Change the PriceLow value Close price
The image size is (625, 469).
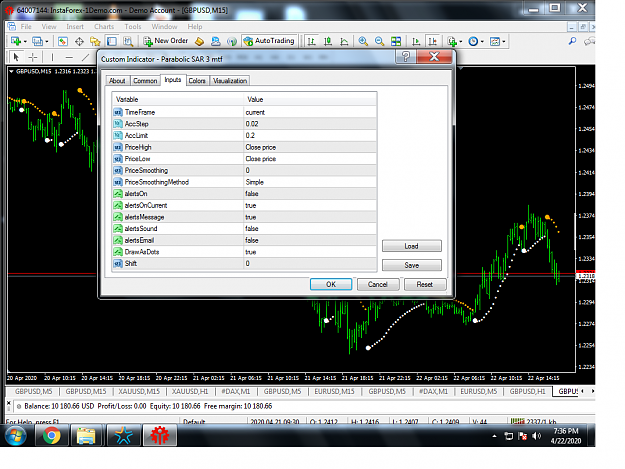click(x=310, y=159)
